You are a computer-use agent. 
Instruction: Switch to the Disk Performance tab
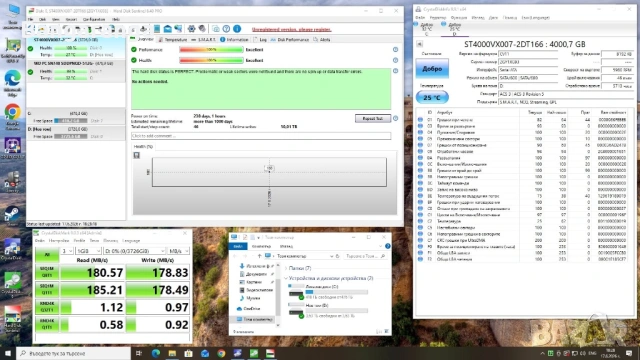click(290, 40)
